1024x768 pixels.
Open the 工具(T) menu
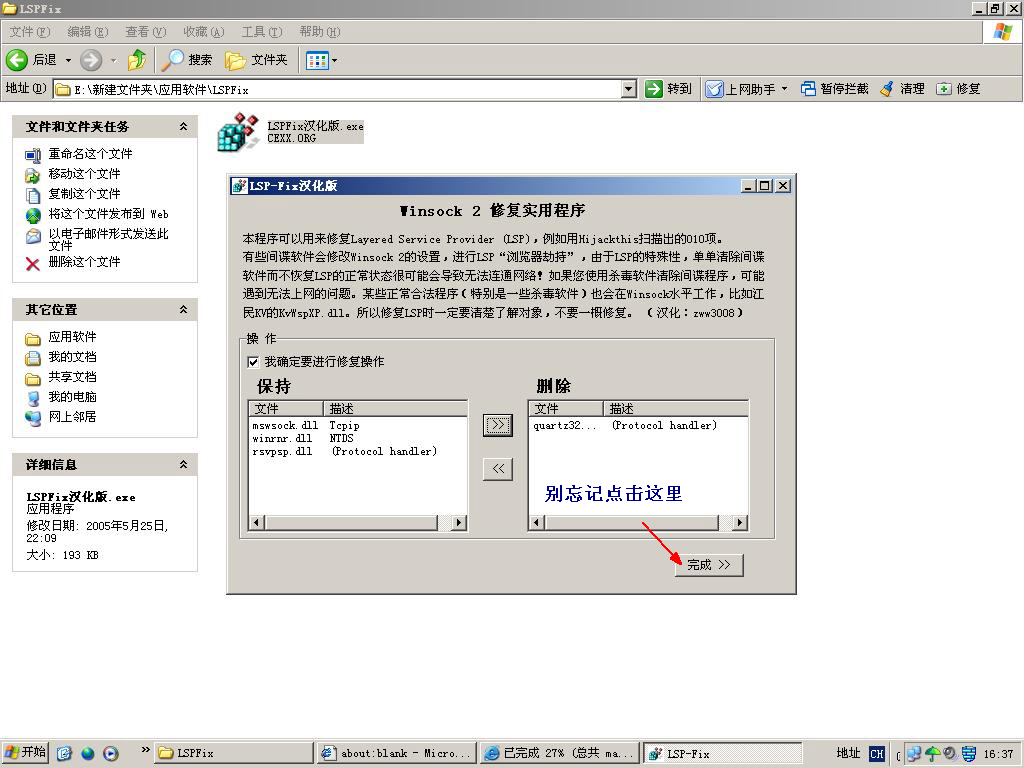tap(262, 31)
